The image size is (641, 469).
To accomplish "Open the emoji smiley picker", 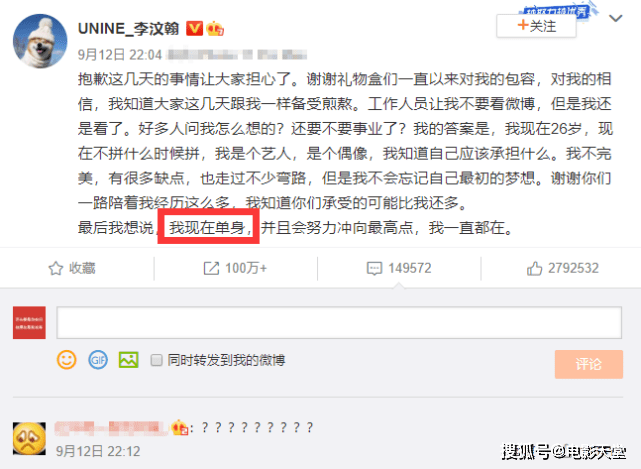I will [x=67, y=360].
